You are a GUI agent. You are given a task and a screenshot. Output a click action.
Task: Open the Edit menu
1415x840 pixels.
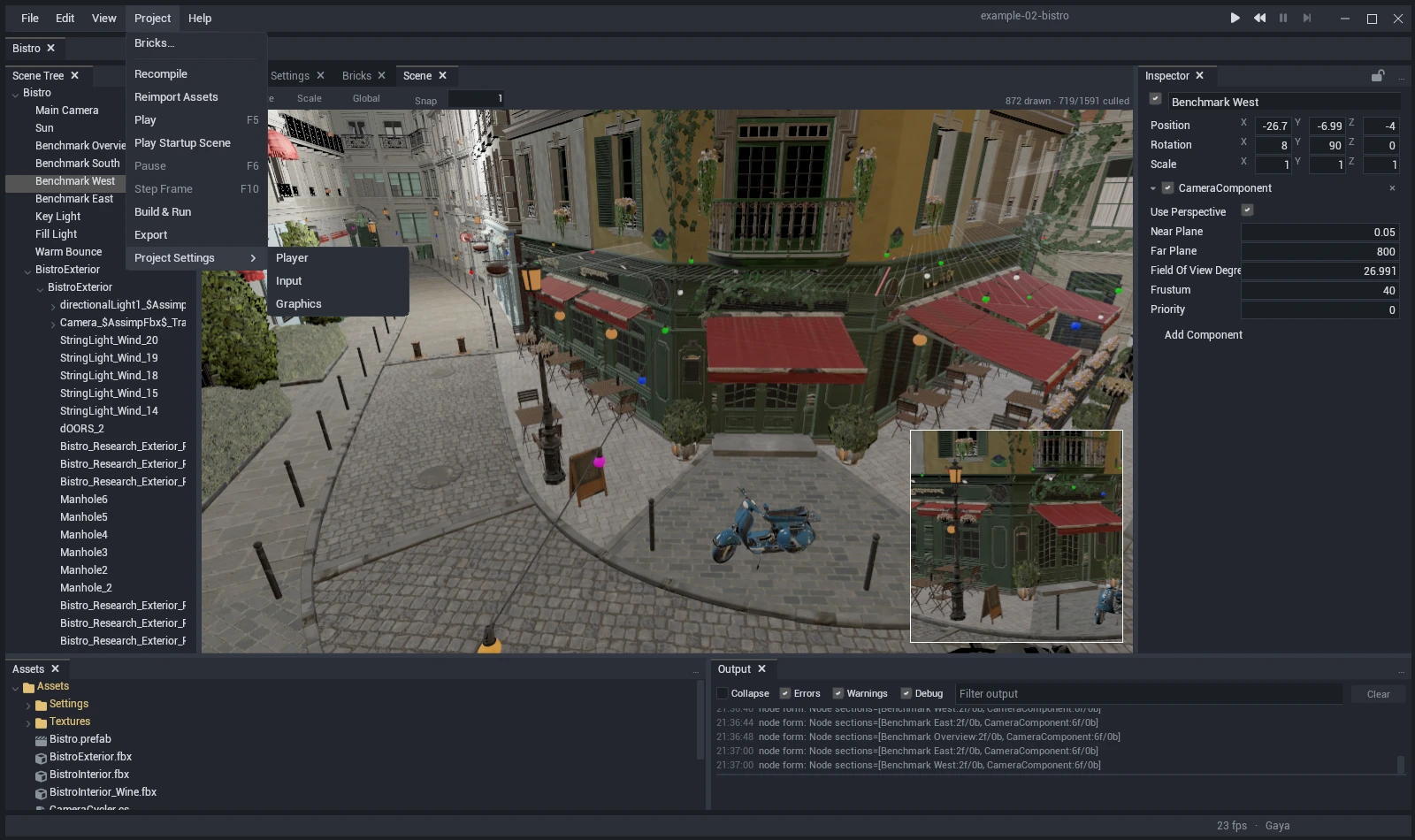65,19
